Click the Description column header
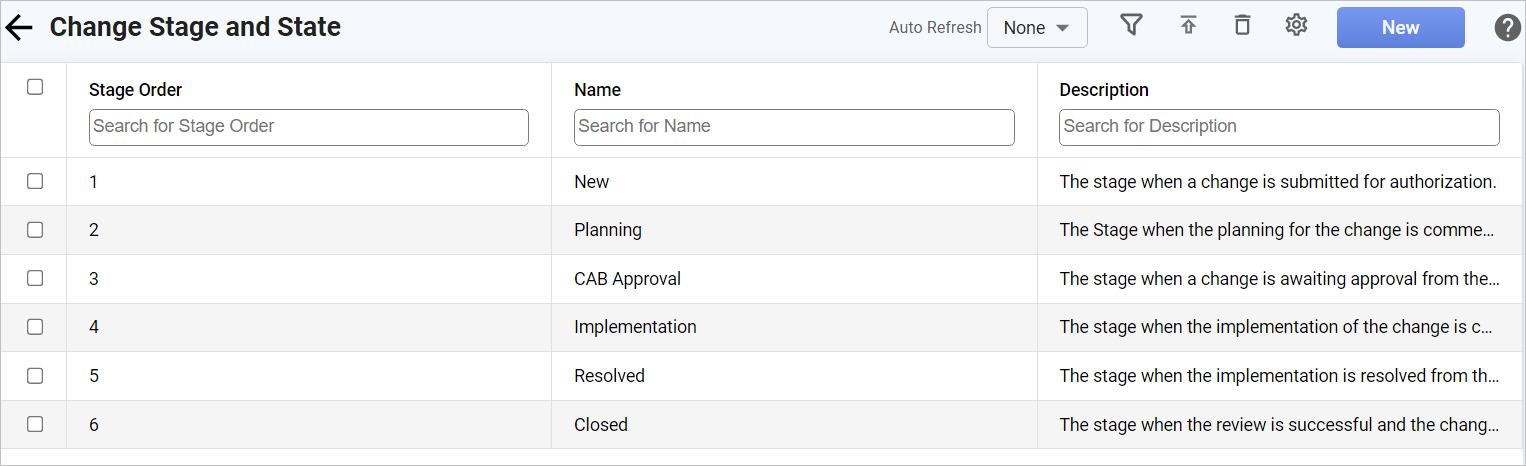1526x466 pixels. (1103, 90)
